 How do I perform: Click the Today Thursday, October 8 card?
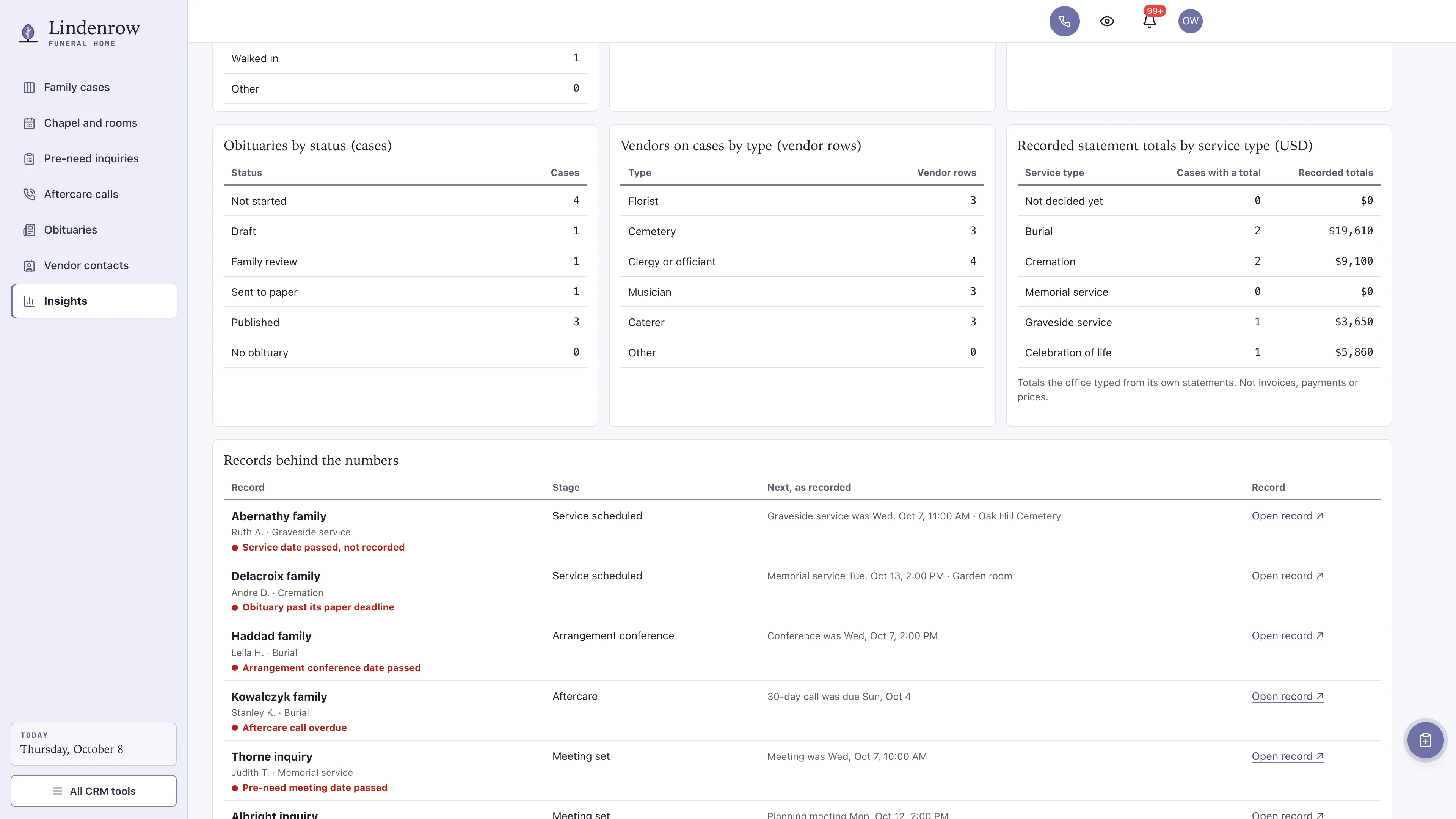point(93,744)
